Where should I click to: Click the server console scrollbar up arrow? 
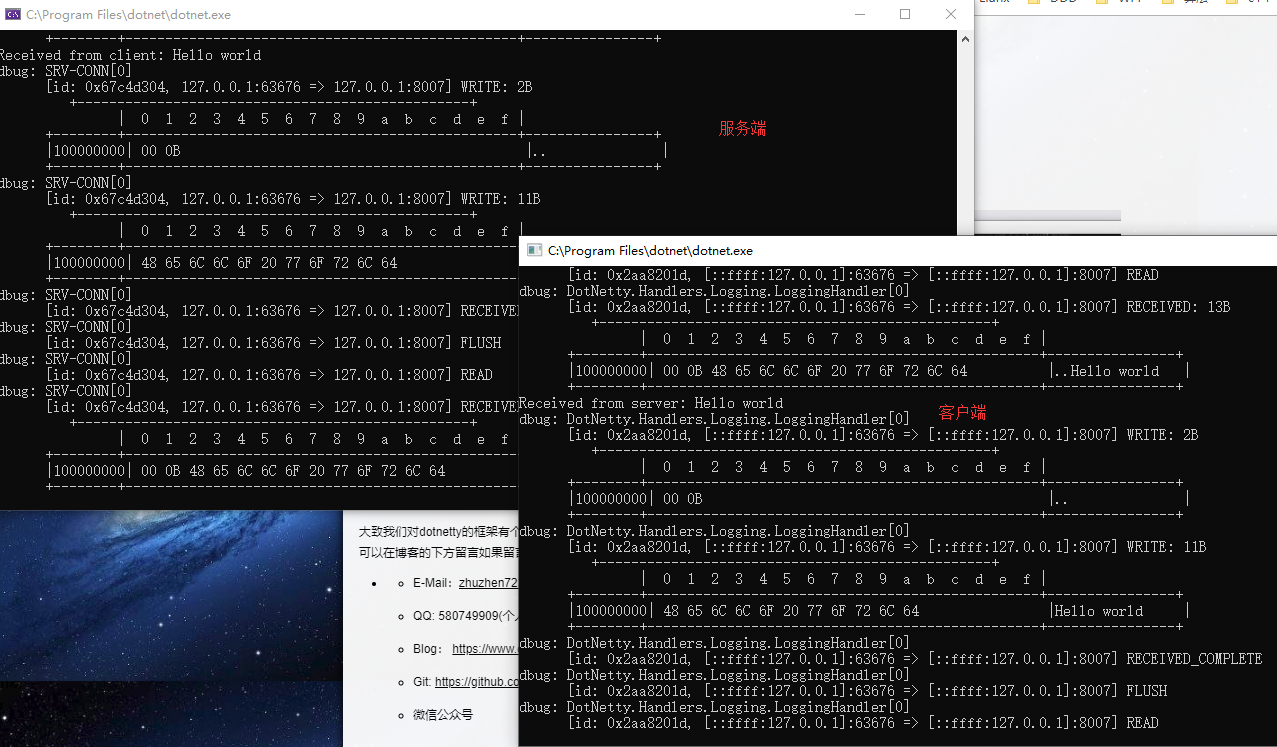965,39
